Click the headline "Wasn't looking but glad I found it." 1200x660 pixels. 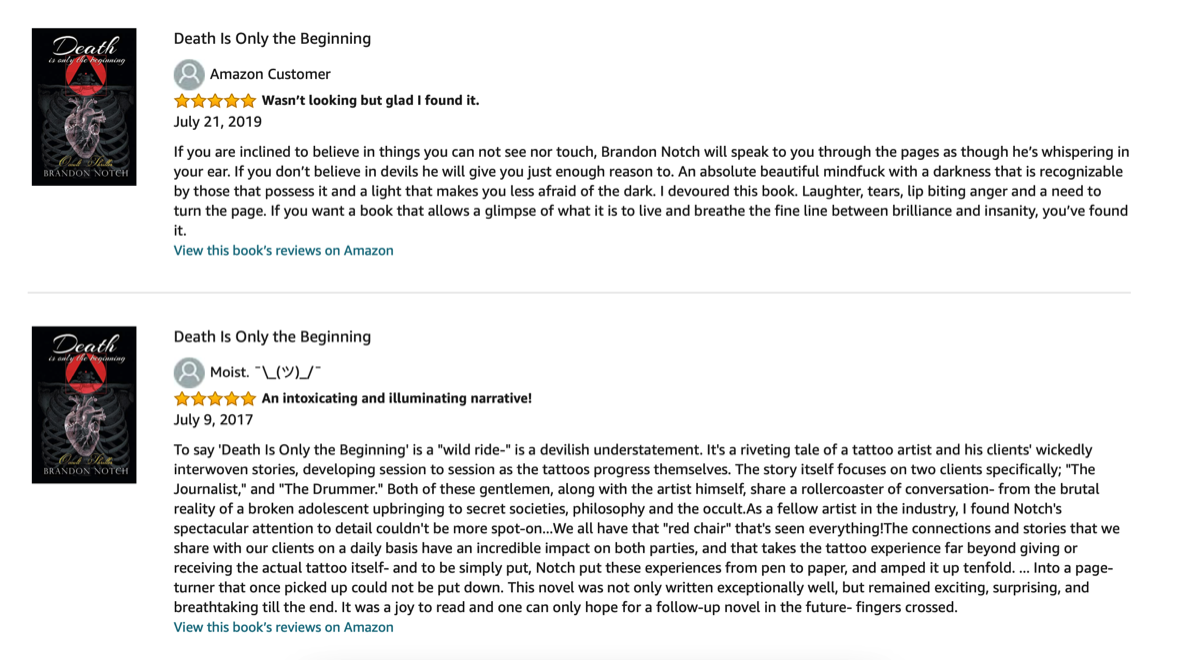[370, 101]
